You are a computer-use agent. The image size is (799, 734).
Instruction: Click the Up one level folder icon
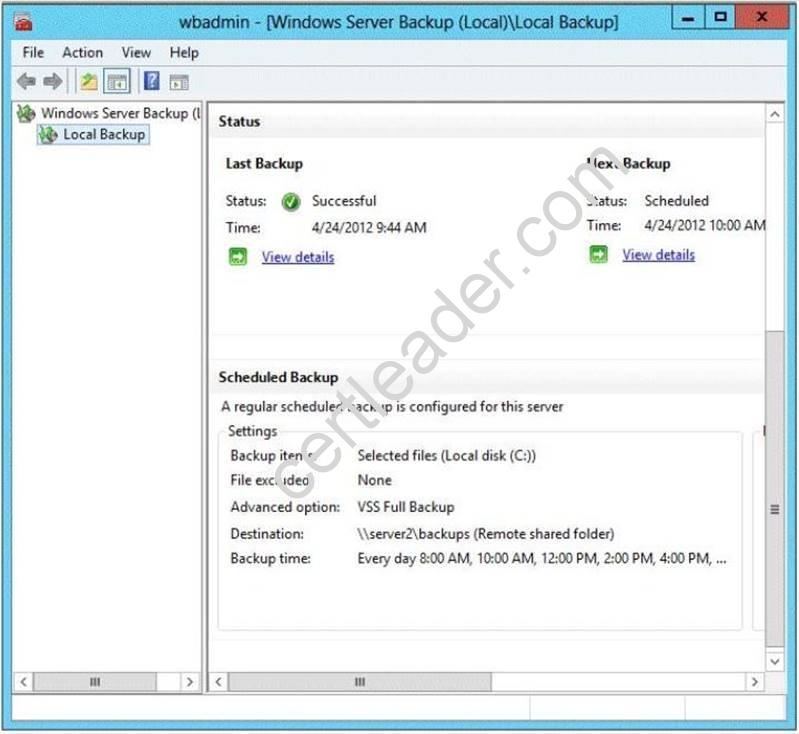click(x=89, y=82)
